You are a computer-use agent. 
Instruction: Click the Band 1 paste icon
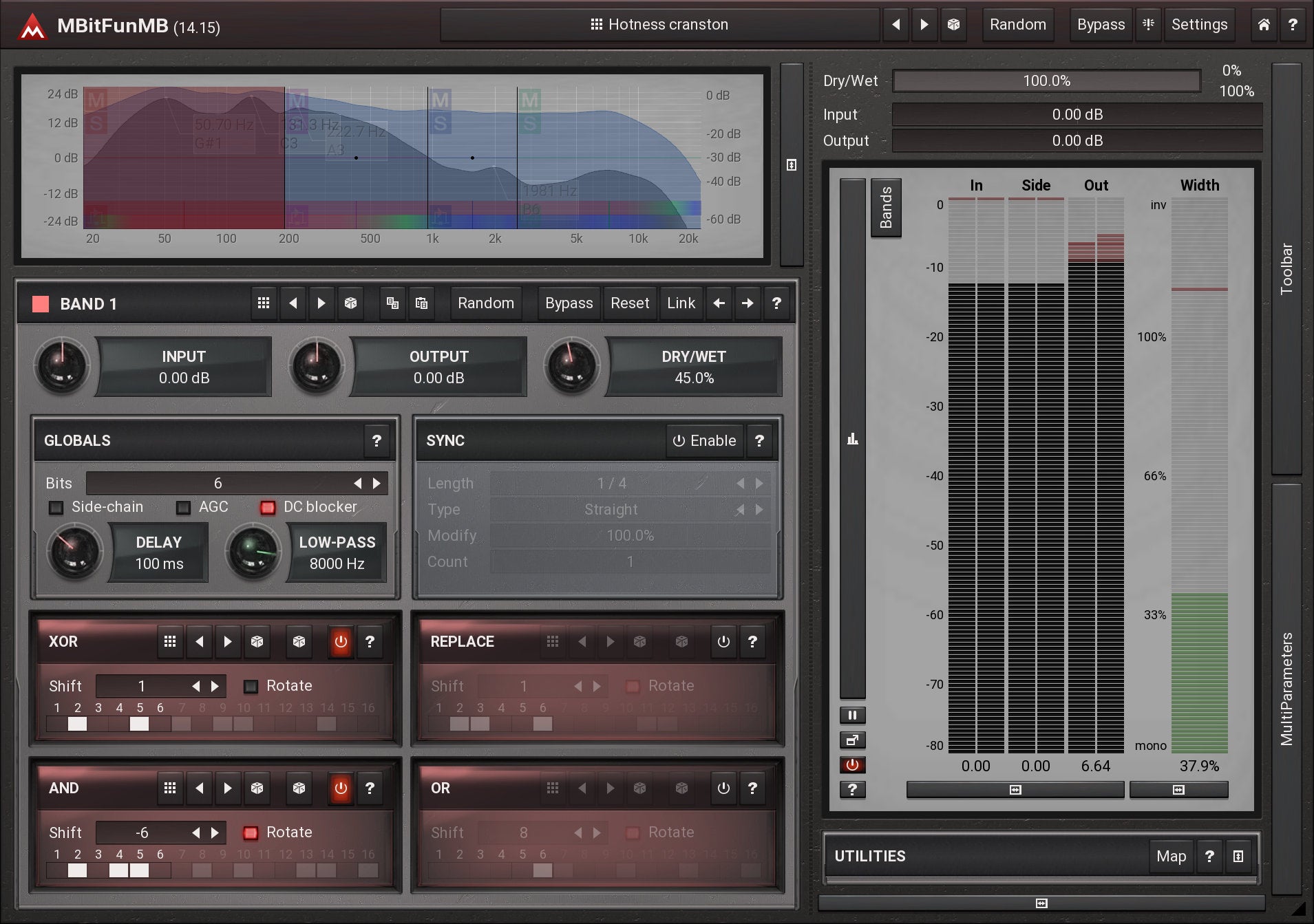(421, 303)
